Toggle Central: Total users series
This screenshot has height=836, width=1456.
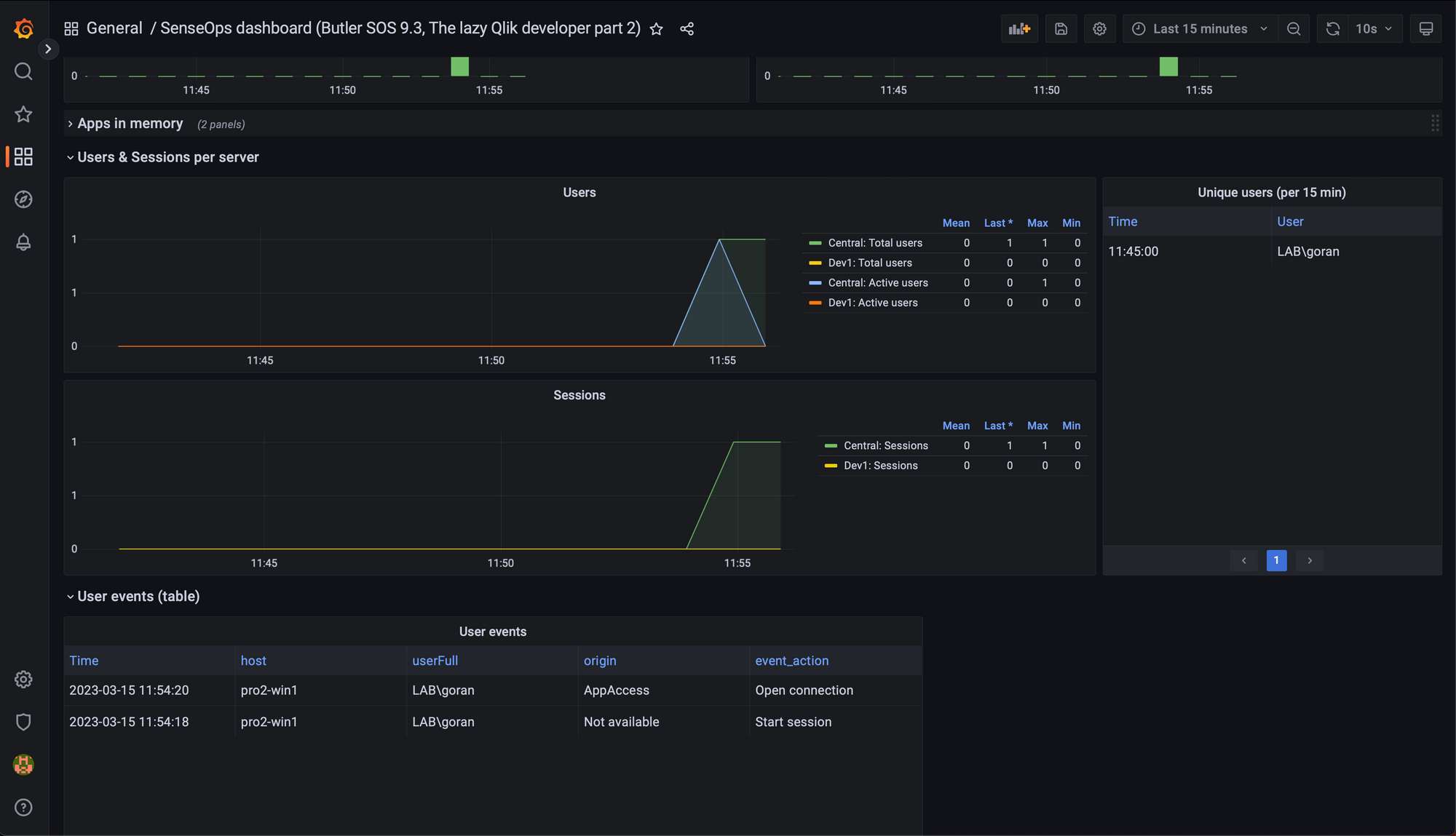(875, 243)
